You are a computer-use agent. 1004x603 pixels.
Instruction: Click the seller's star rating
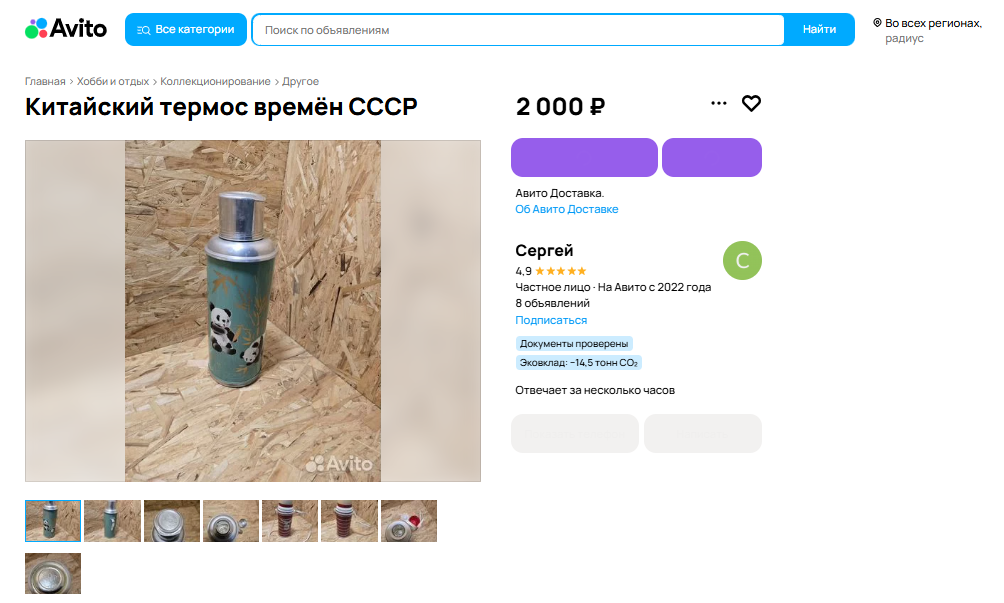click(560, 271)
